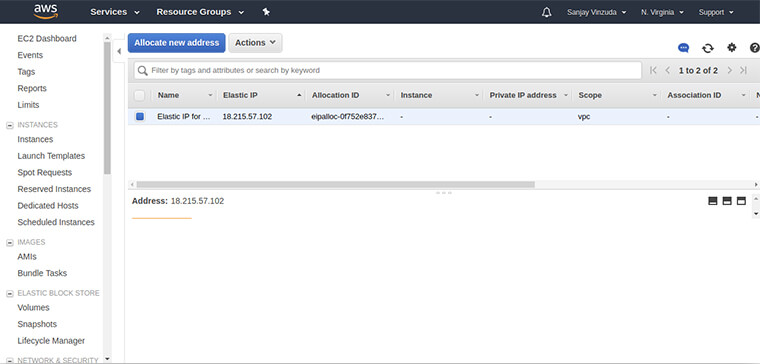760x364 pixels.
Task: Open Instances in the sidebar
Action: (x=35, y=139)
